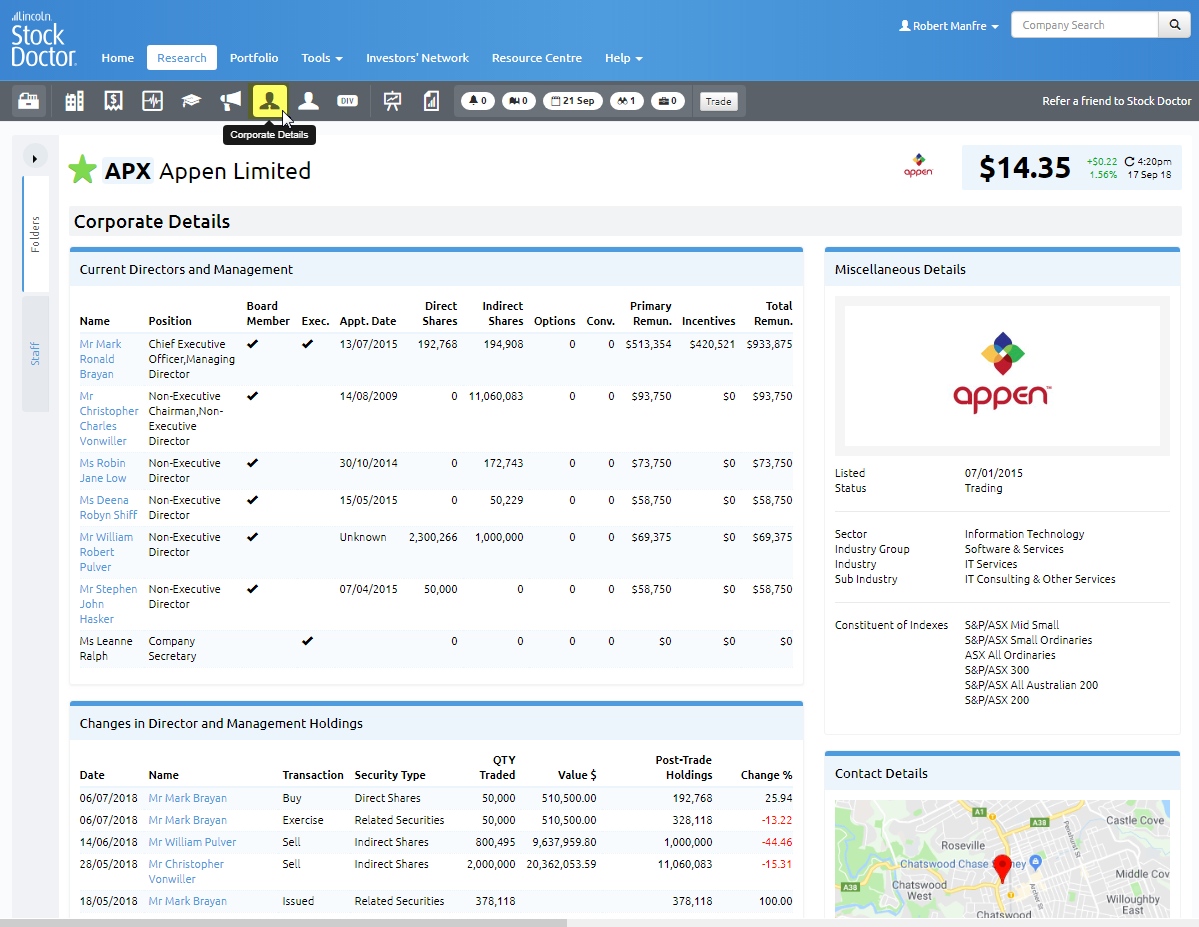Open Investors' Network menu item
The width and height of the screenshot is (1199, 927).
(x=418, y=58)
